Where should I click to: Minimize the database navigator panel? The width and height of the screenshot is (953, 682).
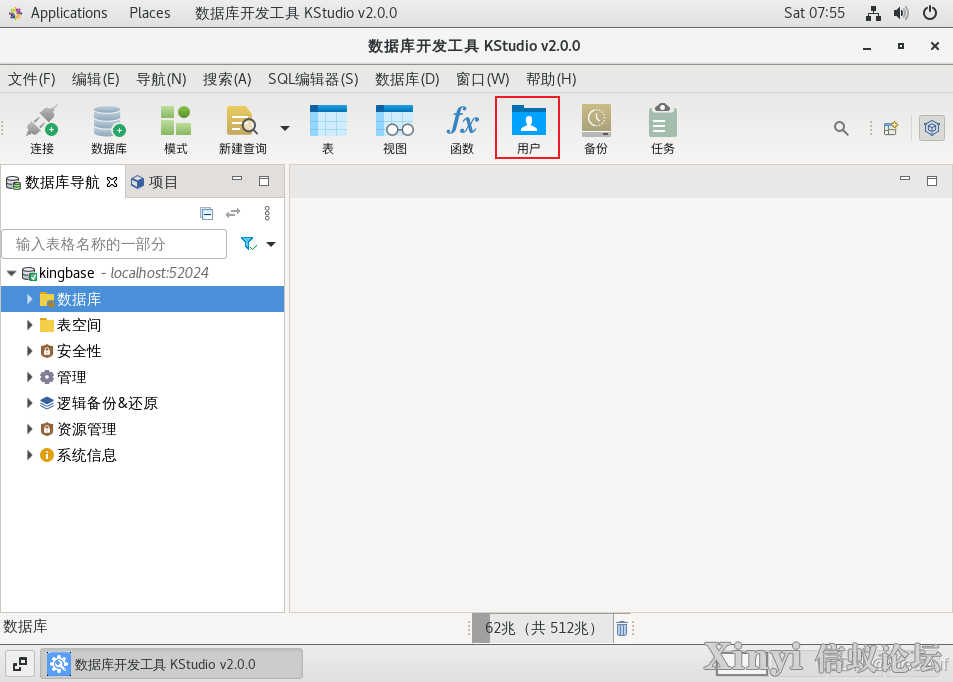237,179
